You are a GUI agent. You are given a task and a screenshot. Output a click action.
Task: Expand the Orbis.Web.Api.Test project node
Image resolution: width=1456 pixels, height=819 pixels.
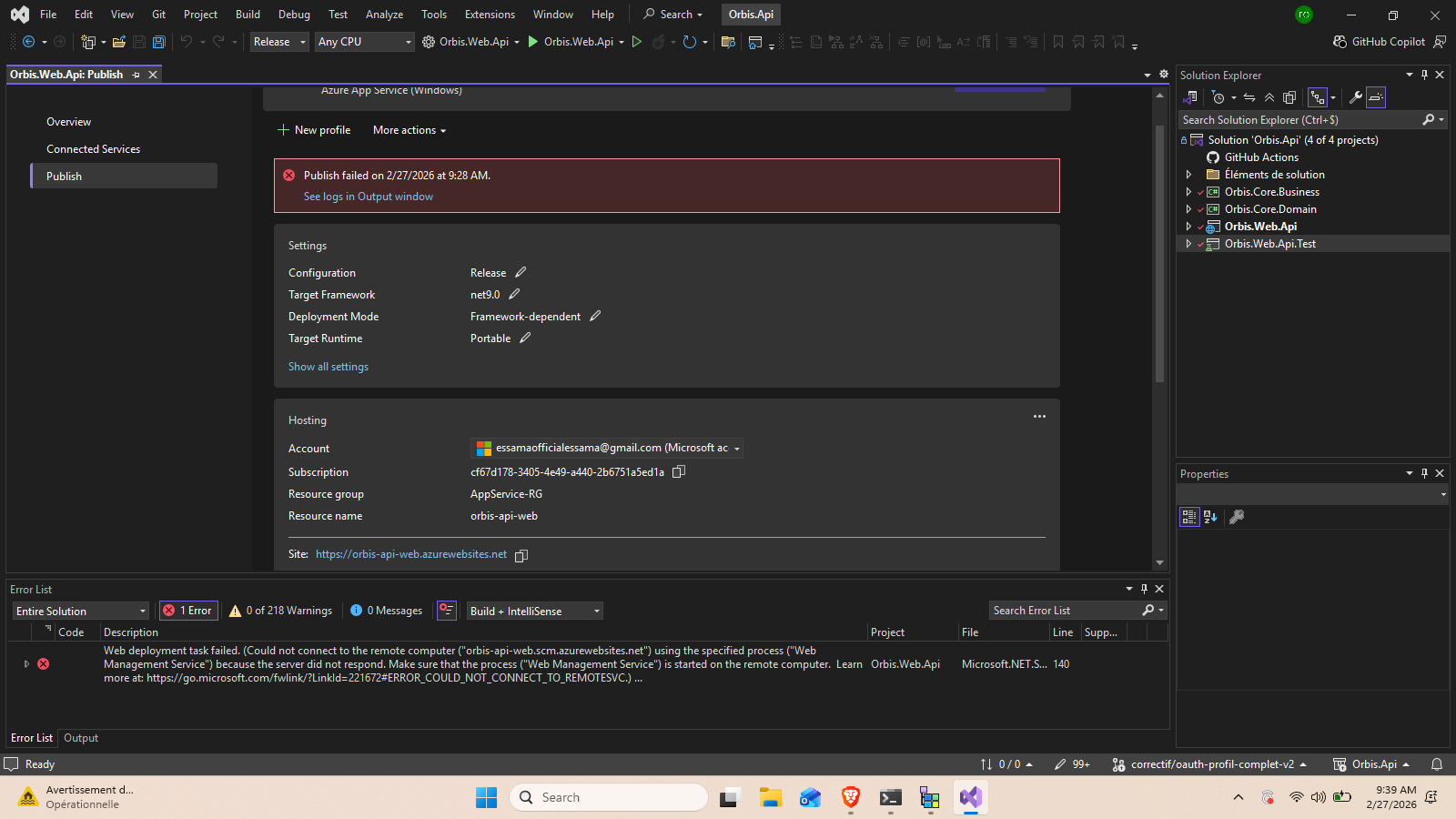(x=1188, y=244)
